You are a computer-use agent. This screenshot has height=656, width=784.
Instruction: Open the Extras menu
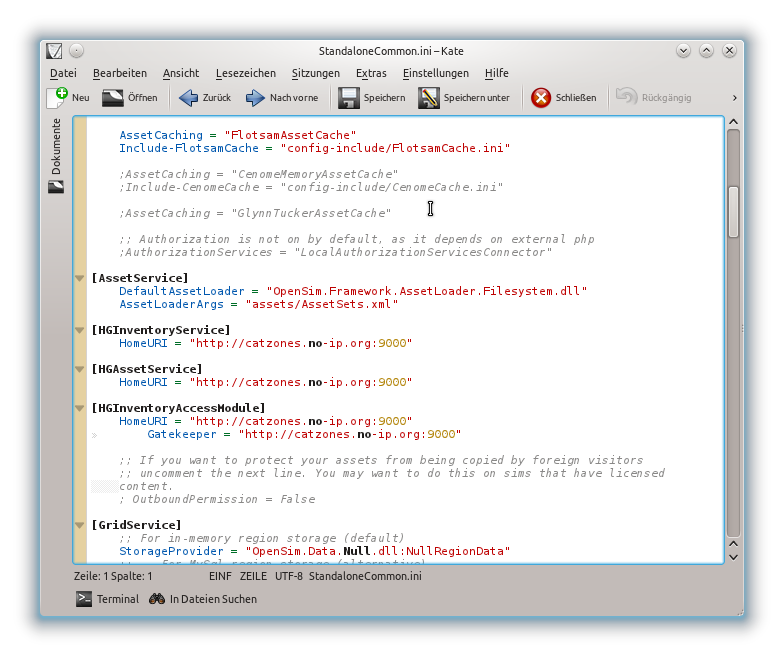pyautogui.click(x=371, y=73)
